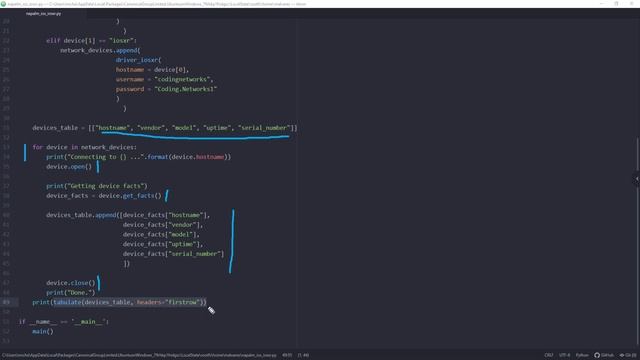Click "network_devices" in the for loop line
The image size is (640, 360).
coord(107,147)
